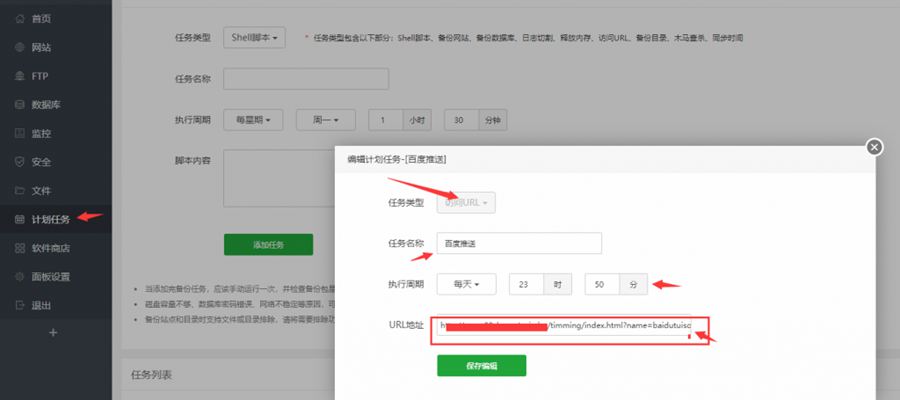
Task: Close the 编辑计划任务 dialog
Action: pyautogui.click(x=875, y=147)
